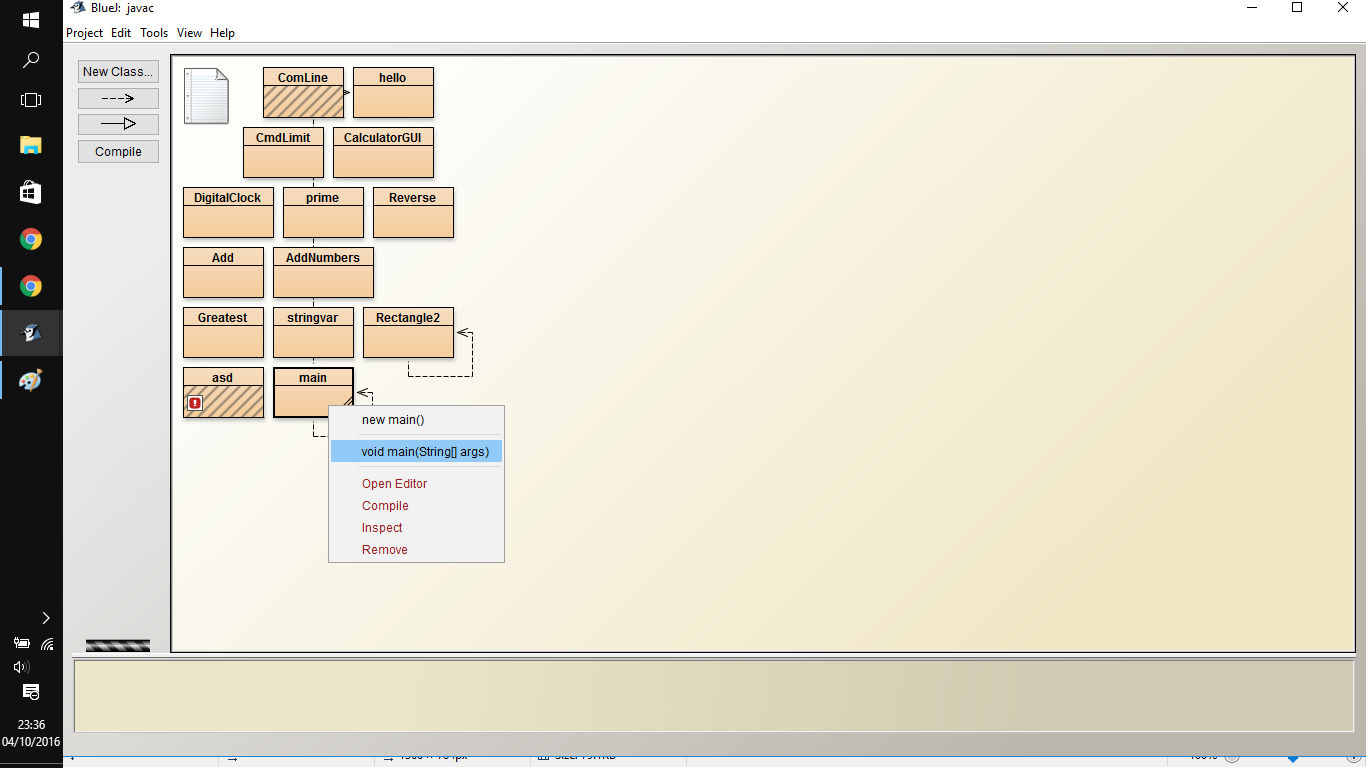This screenshot has width=1366, height=784.
Task: Invoke new main() from the context menu
Action: pos(394,419)
